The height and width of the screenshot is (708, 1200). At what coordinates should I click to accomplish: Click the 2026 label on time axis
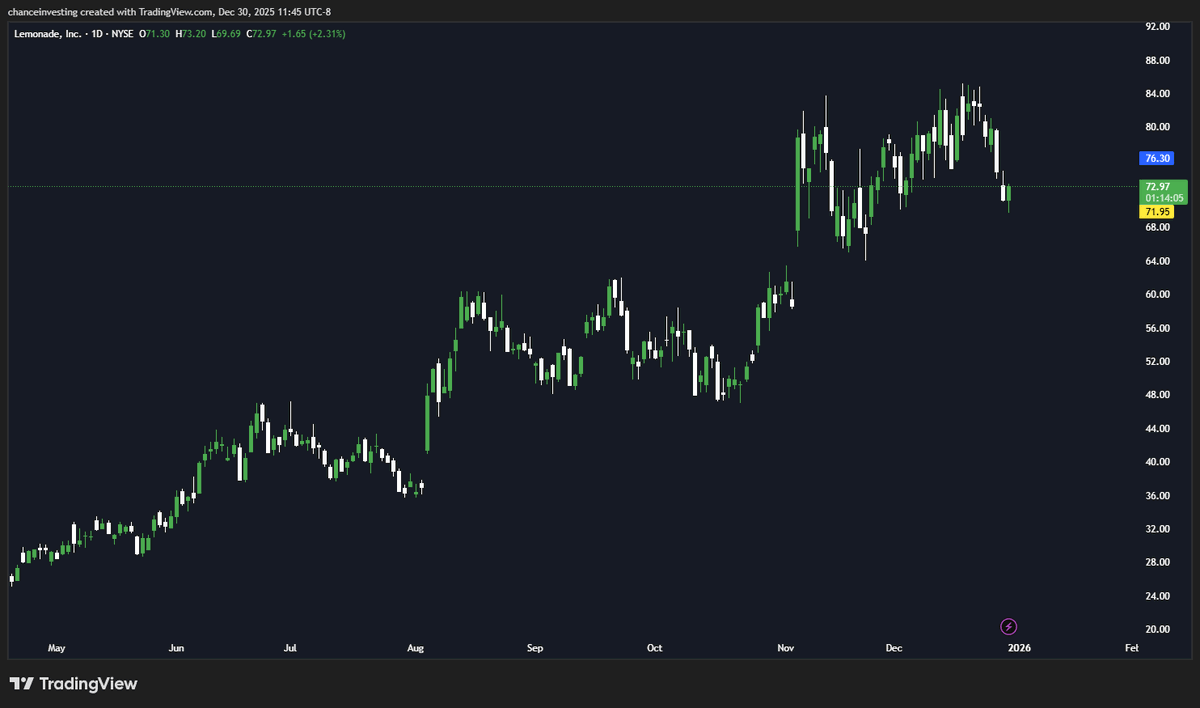(1019, 649)
